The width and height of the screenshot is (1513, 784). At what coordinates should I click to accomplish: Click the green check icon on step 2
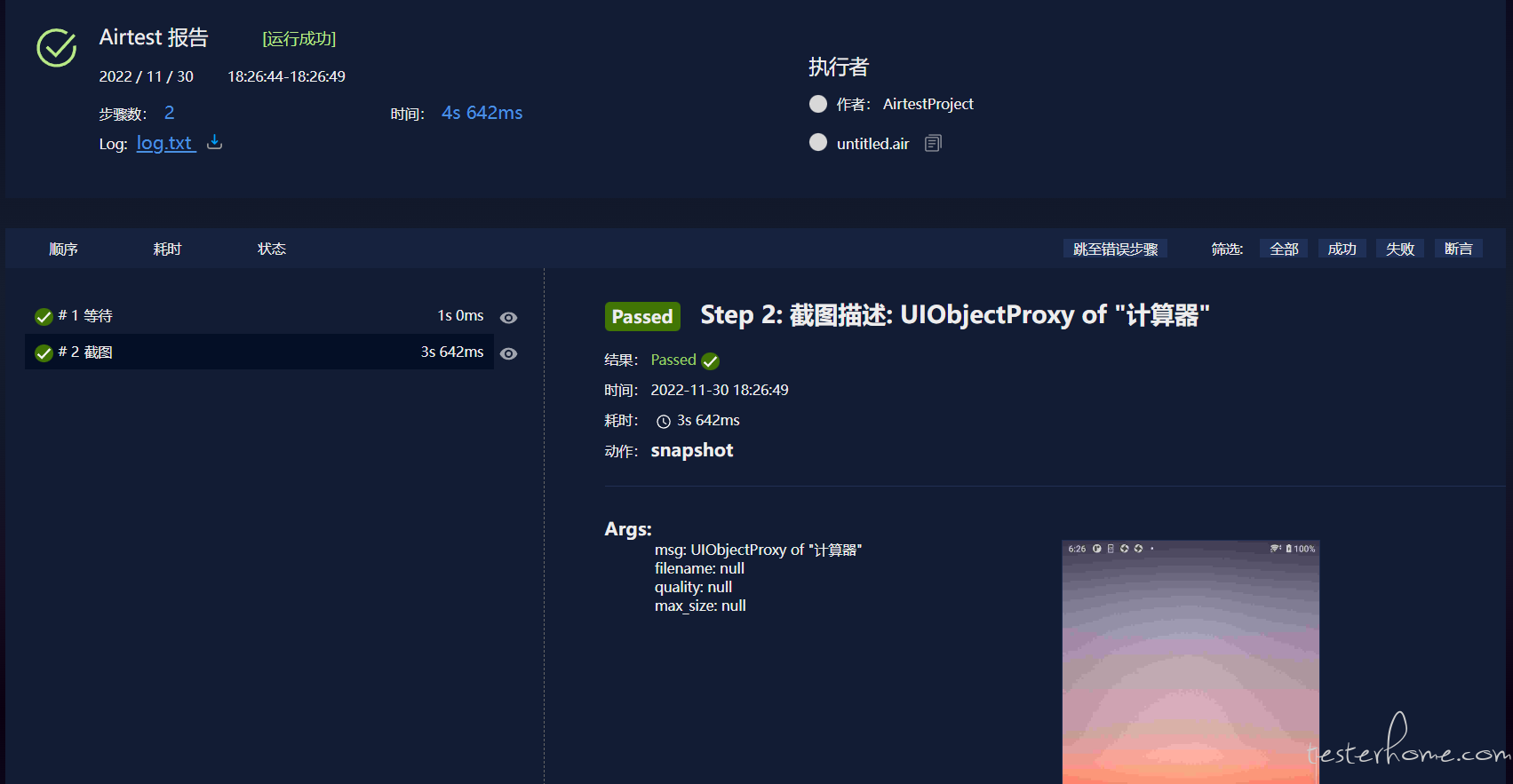point(44,353)
